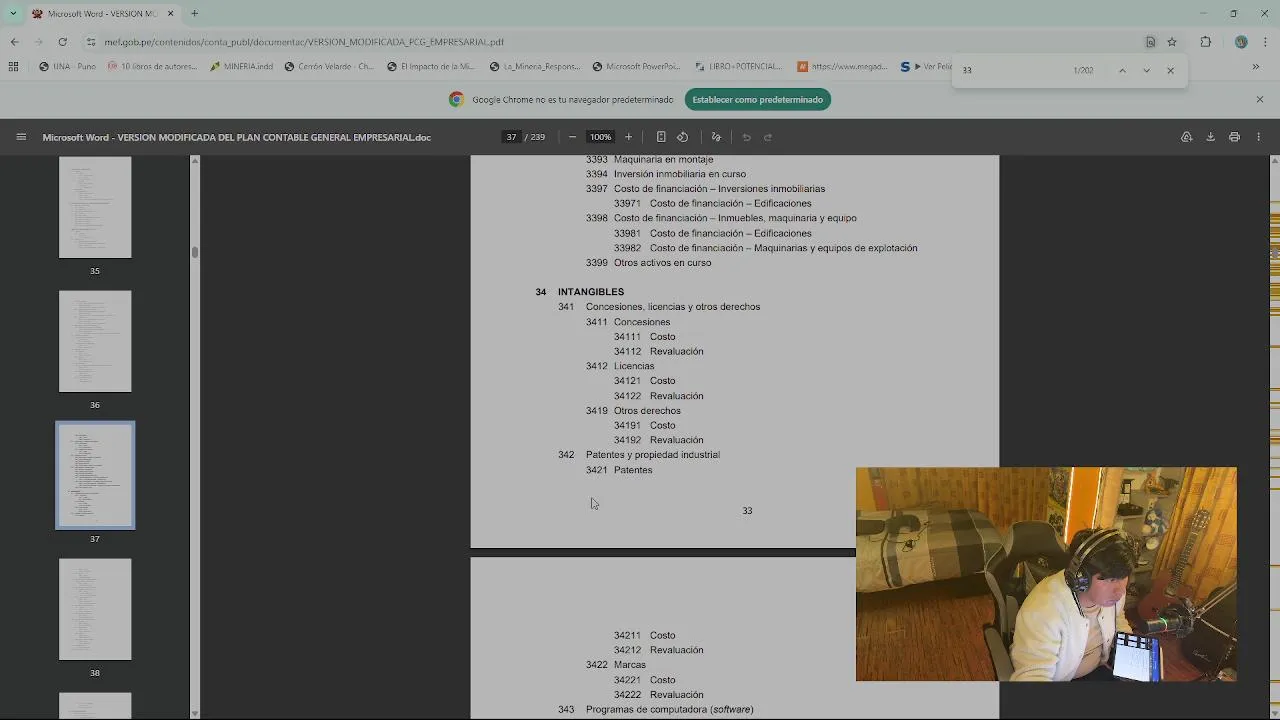Click text '3419 Otros derechos'
The width and height of the screenshot is (1280, 720).
(x=633, y=411)
